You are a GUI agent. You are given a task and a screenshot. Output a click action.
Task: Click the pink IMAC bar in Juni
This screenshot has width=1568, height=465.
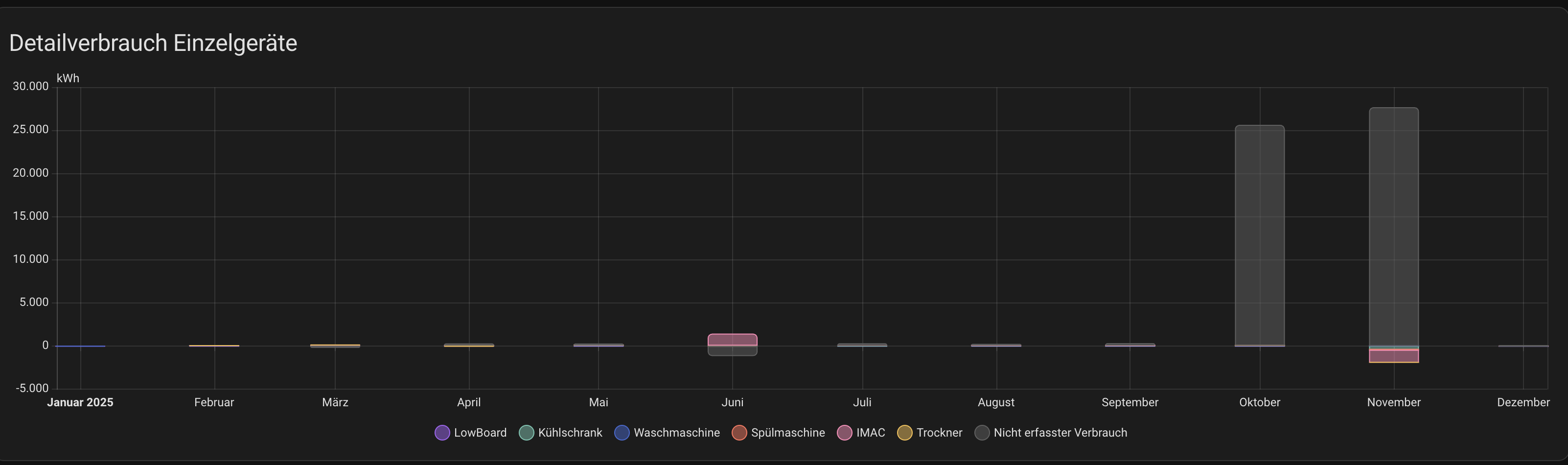(732, 340)
